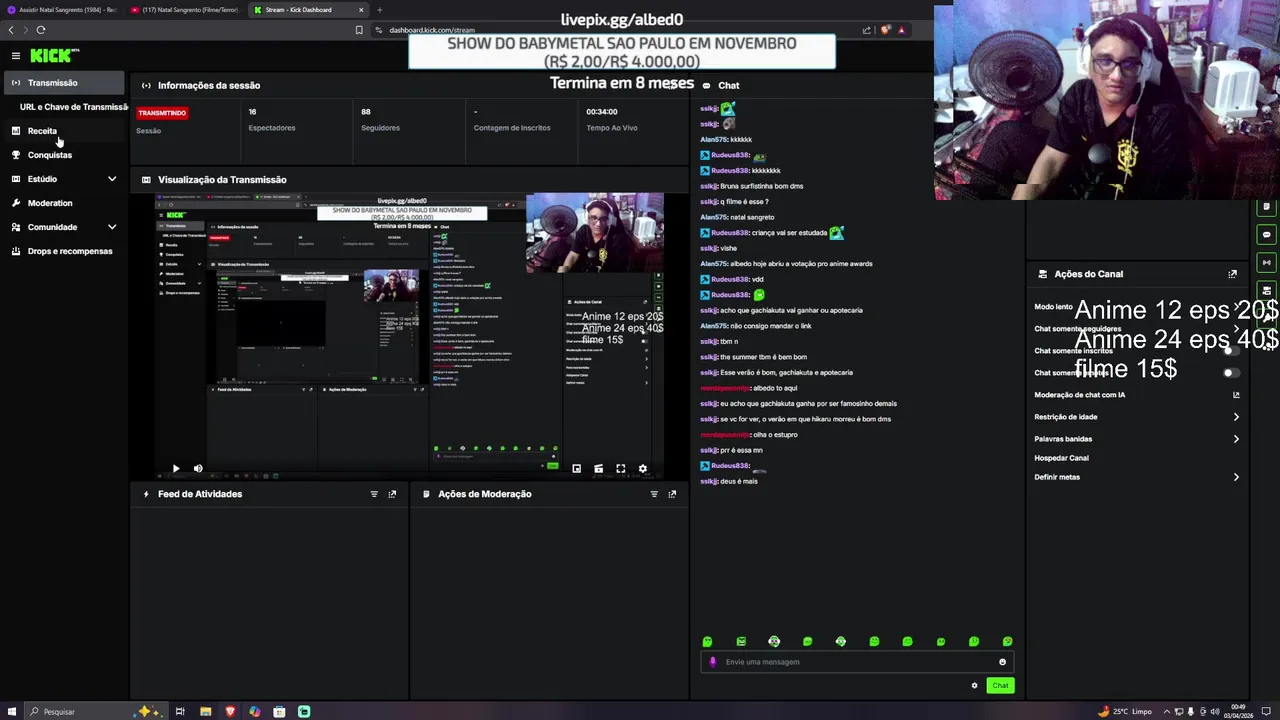Click the Tempo Ao Vivo value 00:34:00

coord(602,112)
